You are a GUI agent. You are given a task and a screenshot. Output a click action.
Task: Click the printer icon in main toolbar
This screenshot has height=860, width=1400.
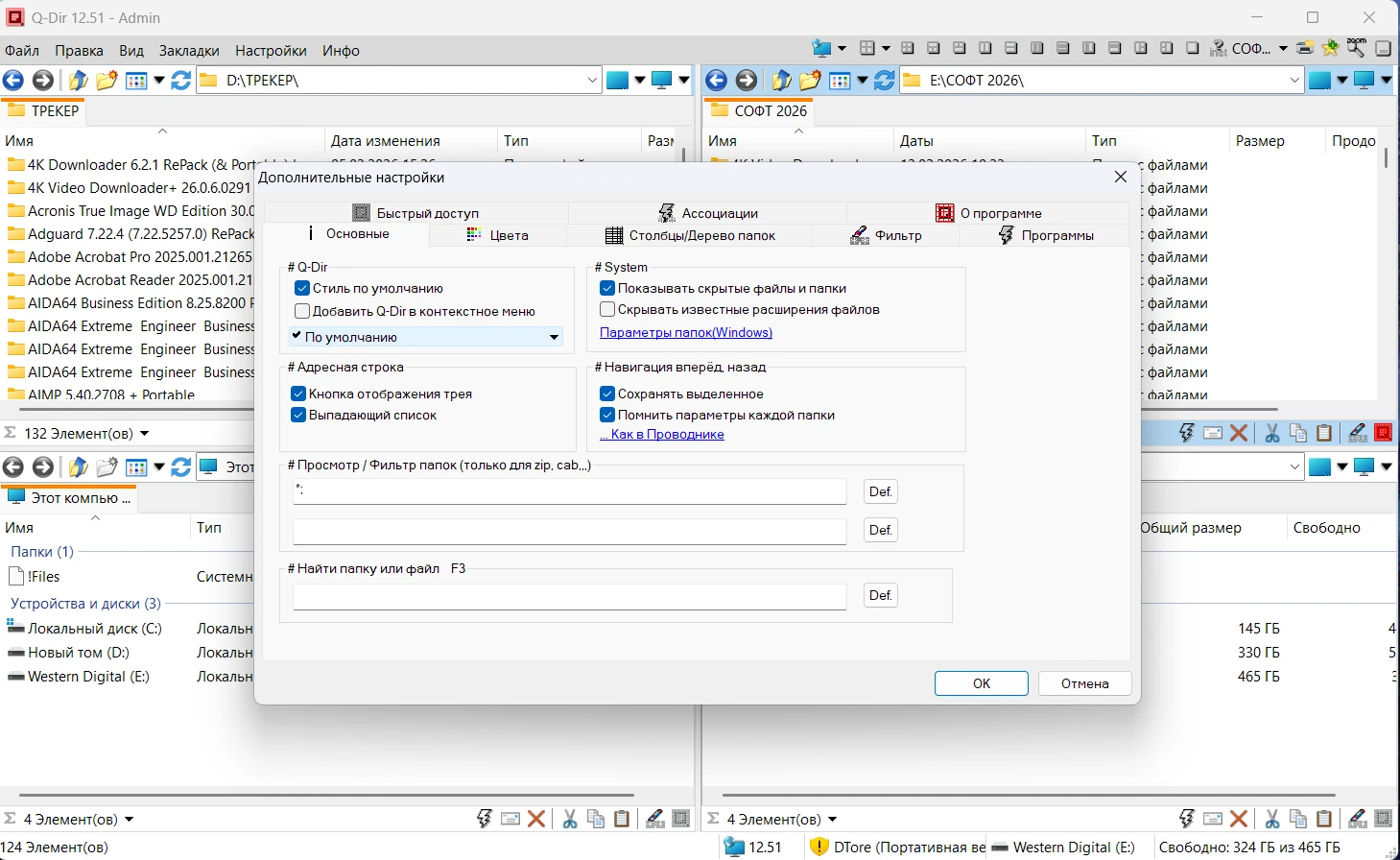[1304, 48]
